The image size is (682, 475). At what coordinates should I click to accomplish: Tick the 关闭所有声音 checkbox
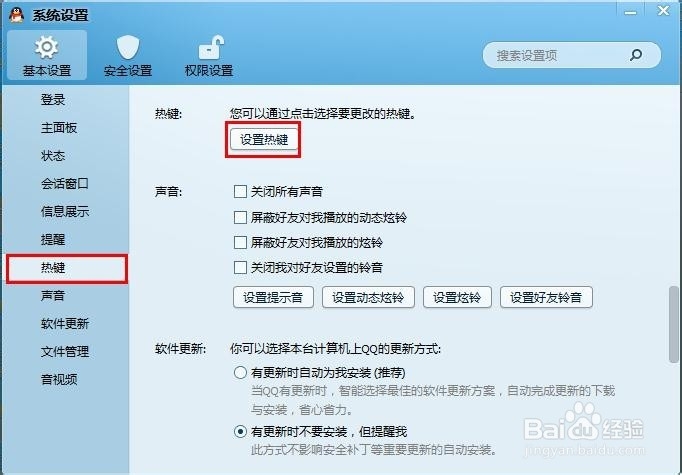tap(240, 191)
